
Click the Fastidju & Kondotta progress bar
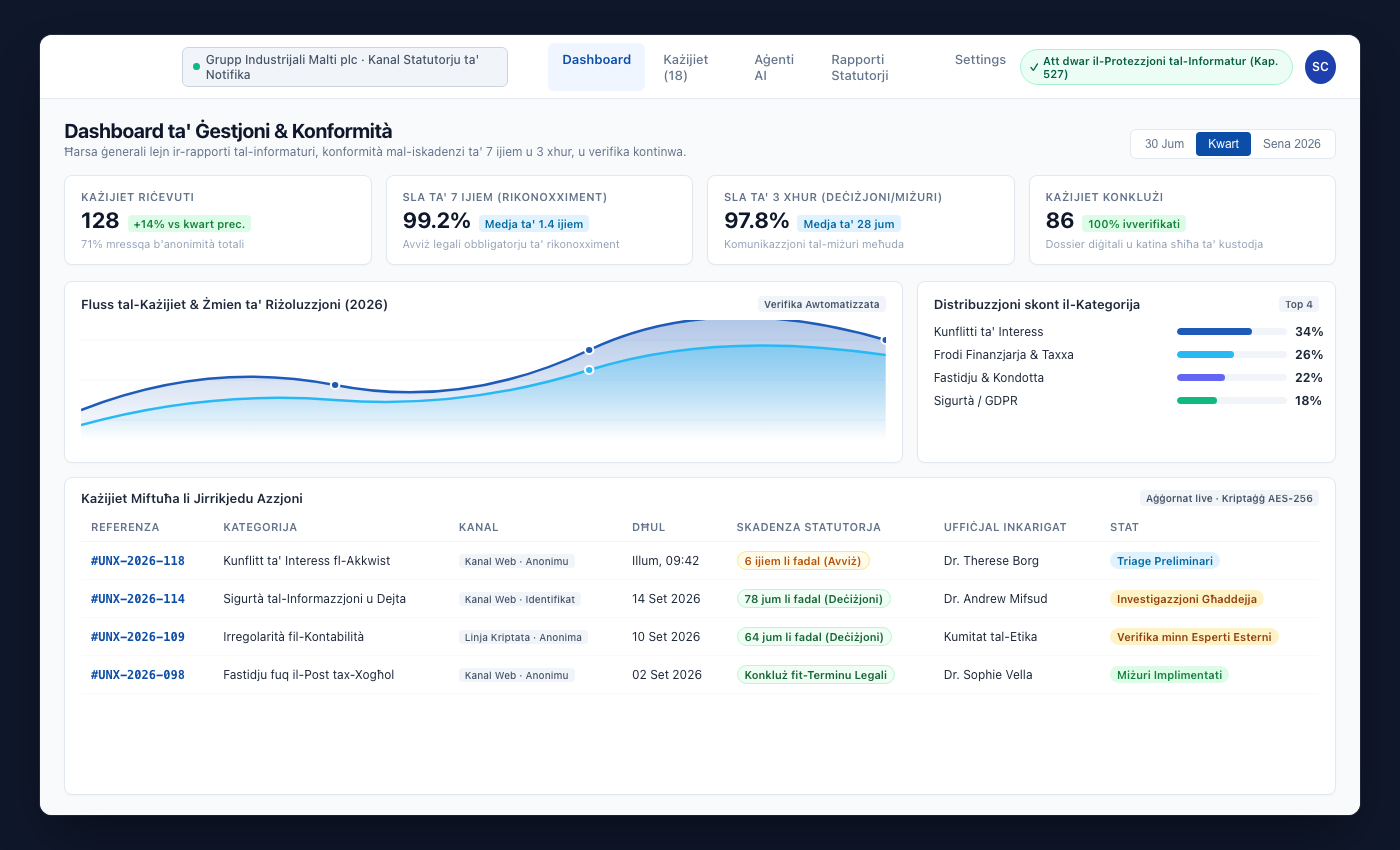[x=1232, y=378]
